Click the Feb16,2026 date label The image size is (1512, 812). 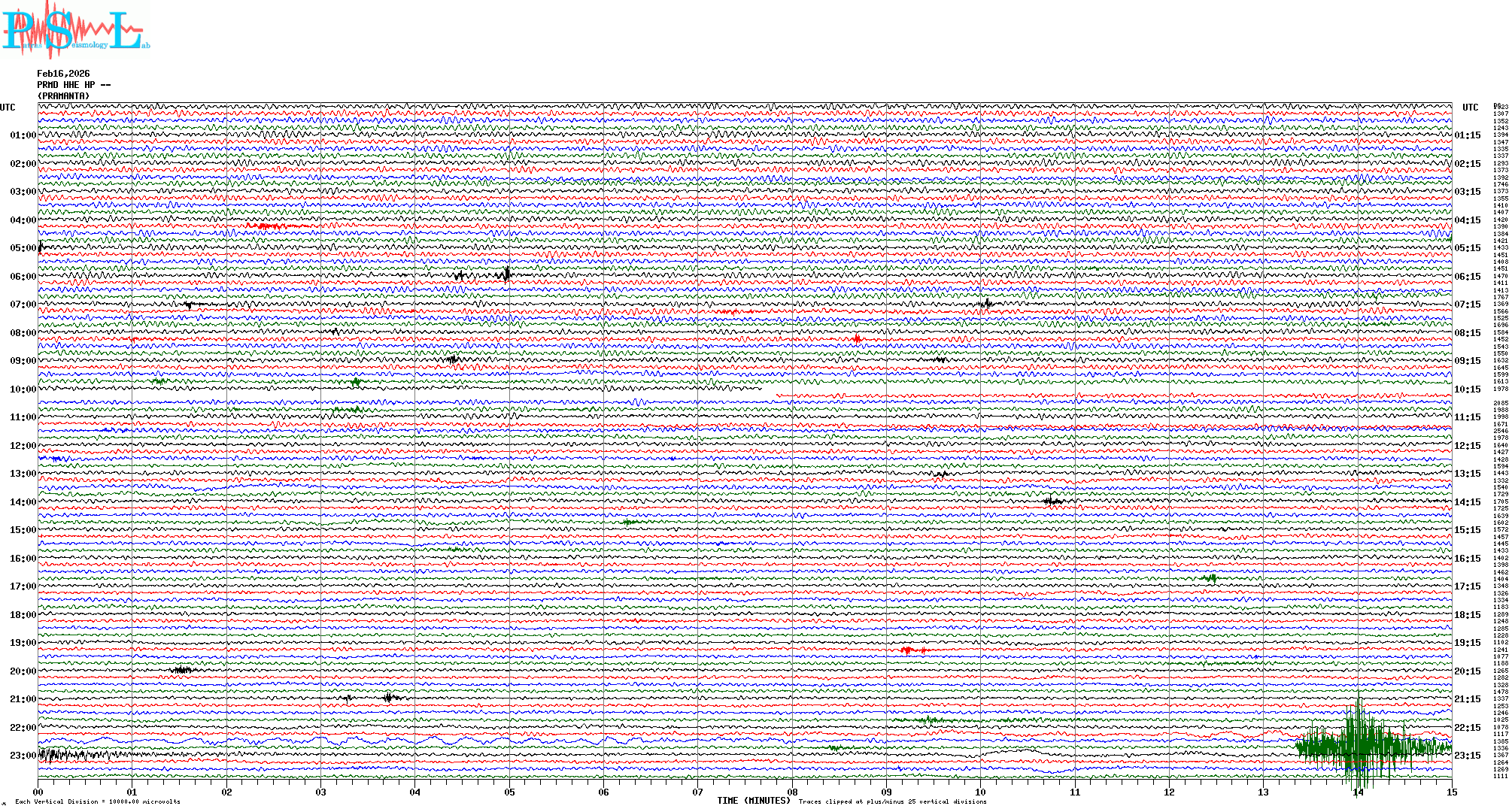[x=63, y=74]
